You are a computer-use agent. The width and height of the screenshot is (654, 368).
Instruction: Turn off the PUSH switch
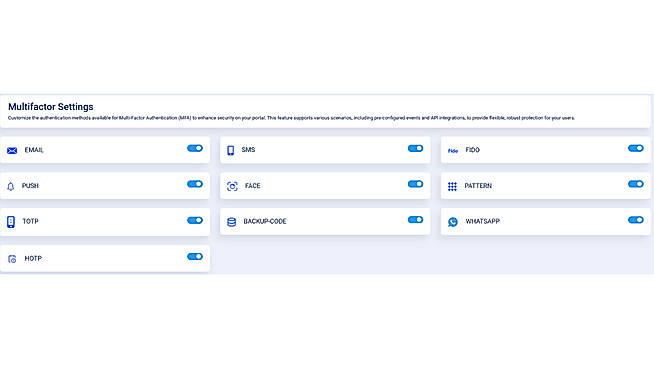195,184
